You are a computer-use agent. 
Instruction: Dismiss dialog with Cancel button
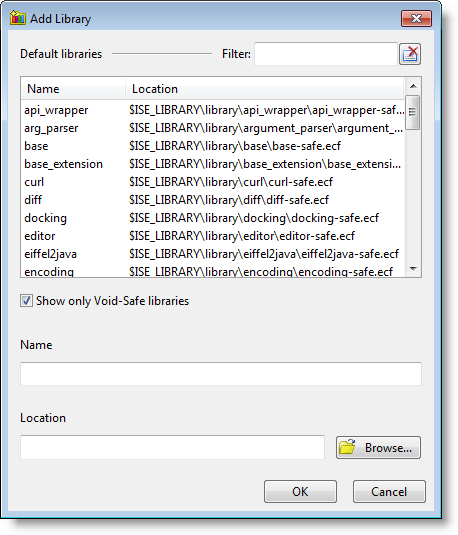pos(389,492)
